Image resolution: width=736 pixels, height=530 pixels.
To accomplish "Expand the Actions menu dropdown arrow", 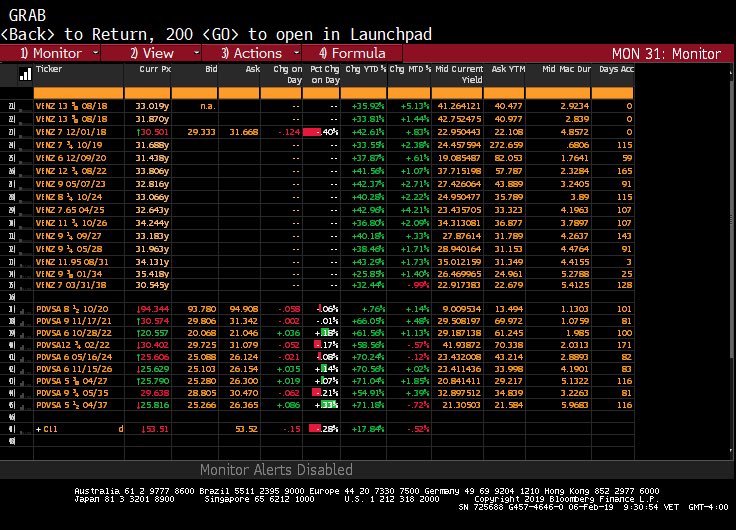I will tap(296, 53).
